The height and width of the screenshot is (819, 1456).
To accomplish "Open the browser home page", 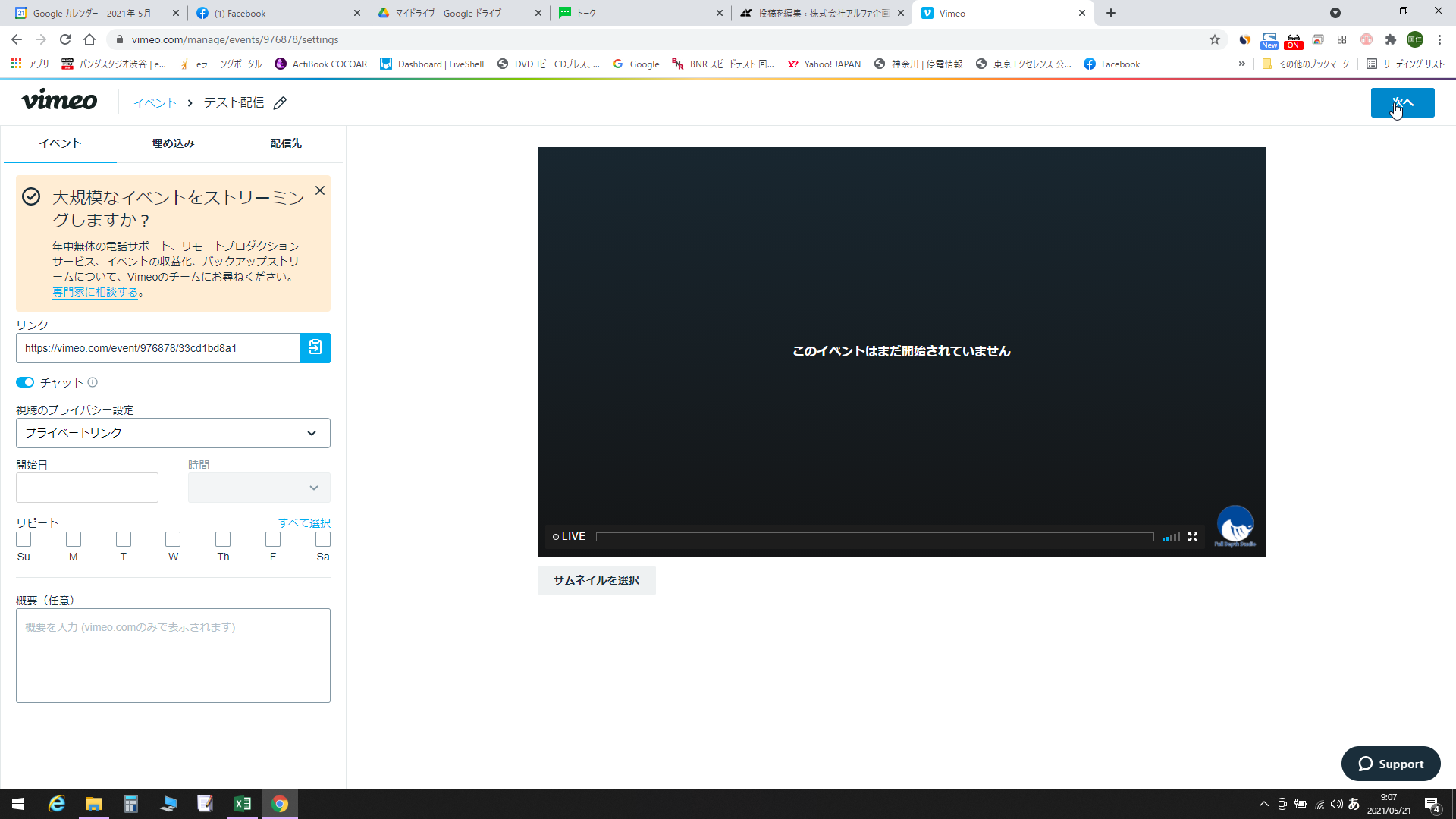I will coord(89,39).
